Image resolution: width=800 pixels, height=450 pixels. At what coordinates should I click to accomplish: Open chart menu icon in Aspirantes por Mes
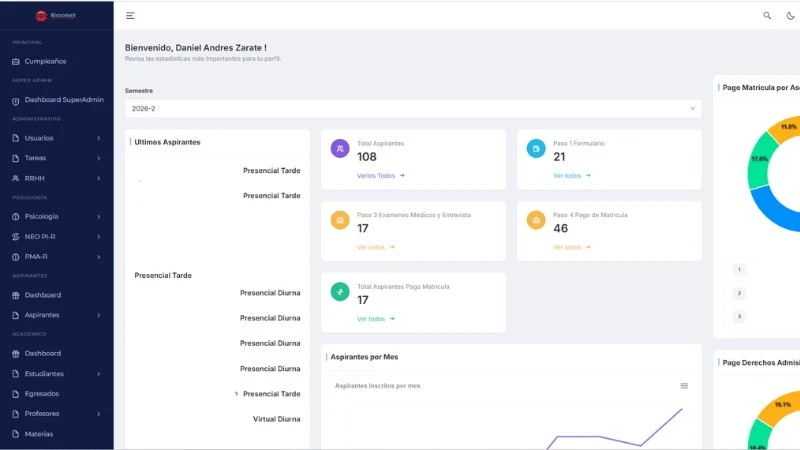pyautogui.click(x=684, y=385)
